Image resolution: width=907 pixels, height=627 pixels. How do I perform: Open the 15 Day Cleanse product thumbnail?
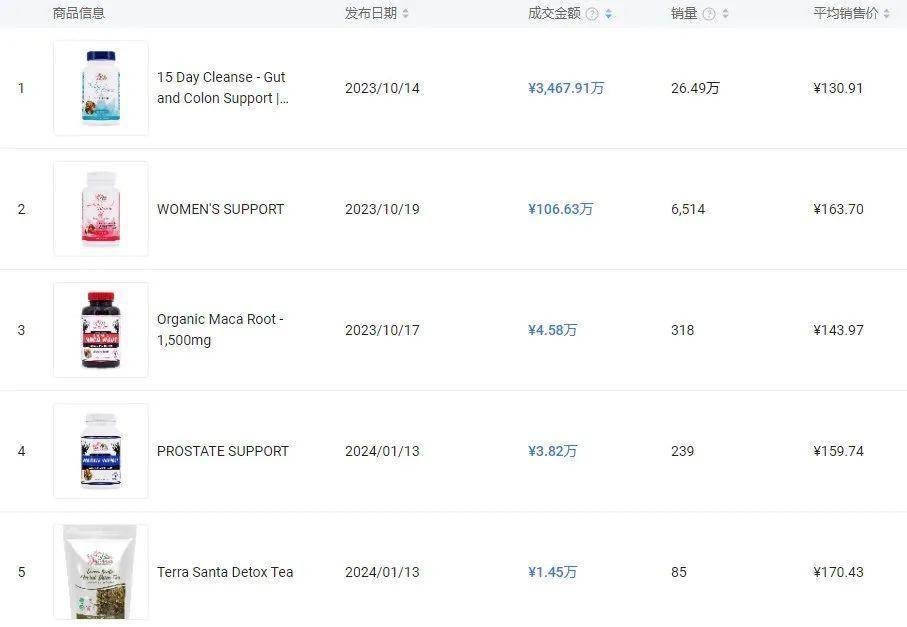[101, 88]
